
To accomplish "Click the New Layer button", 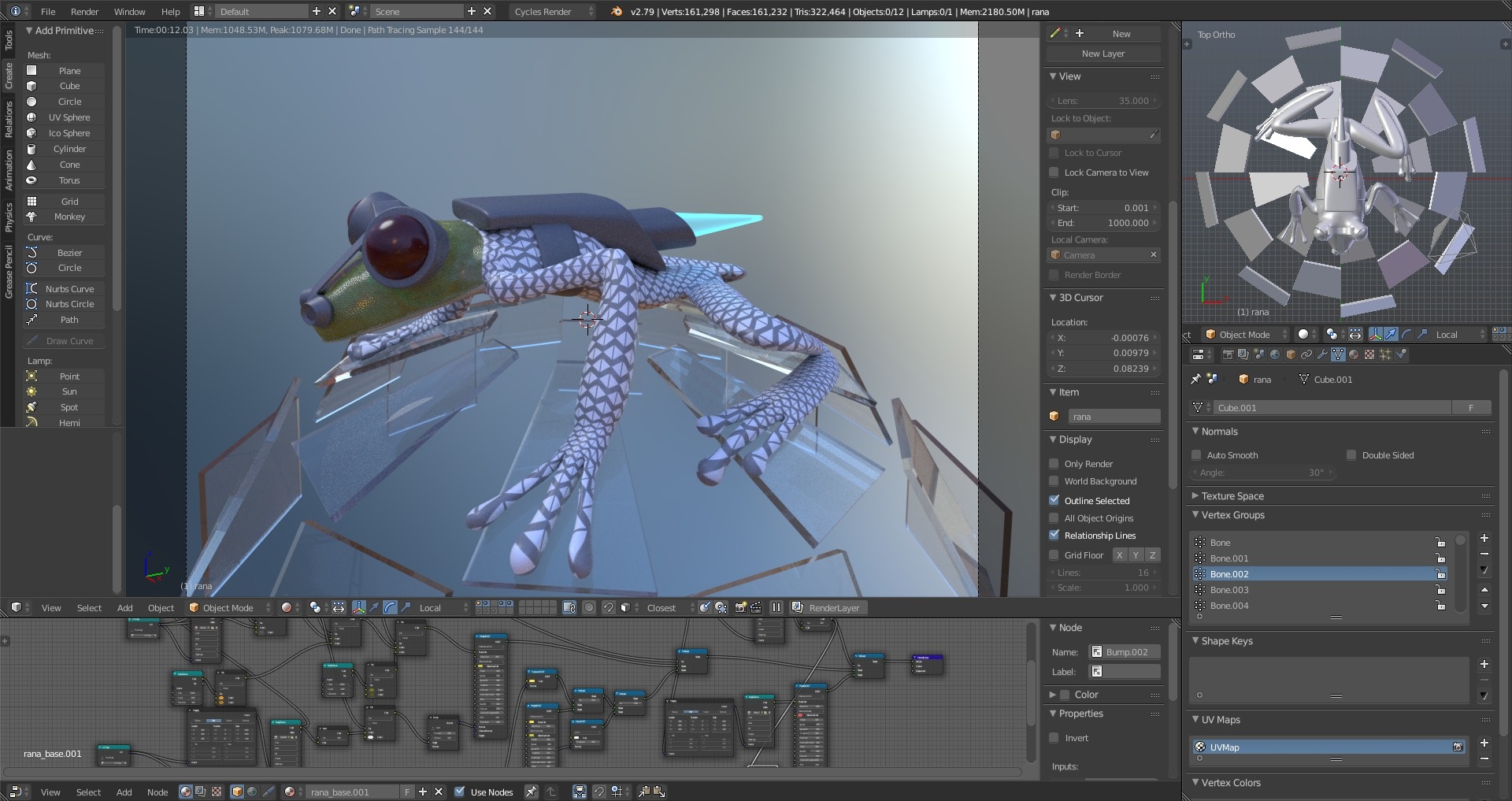I will tap(1103, 54).
